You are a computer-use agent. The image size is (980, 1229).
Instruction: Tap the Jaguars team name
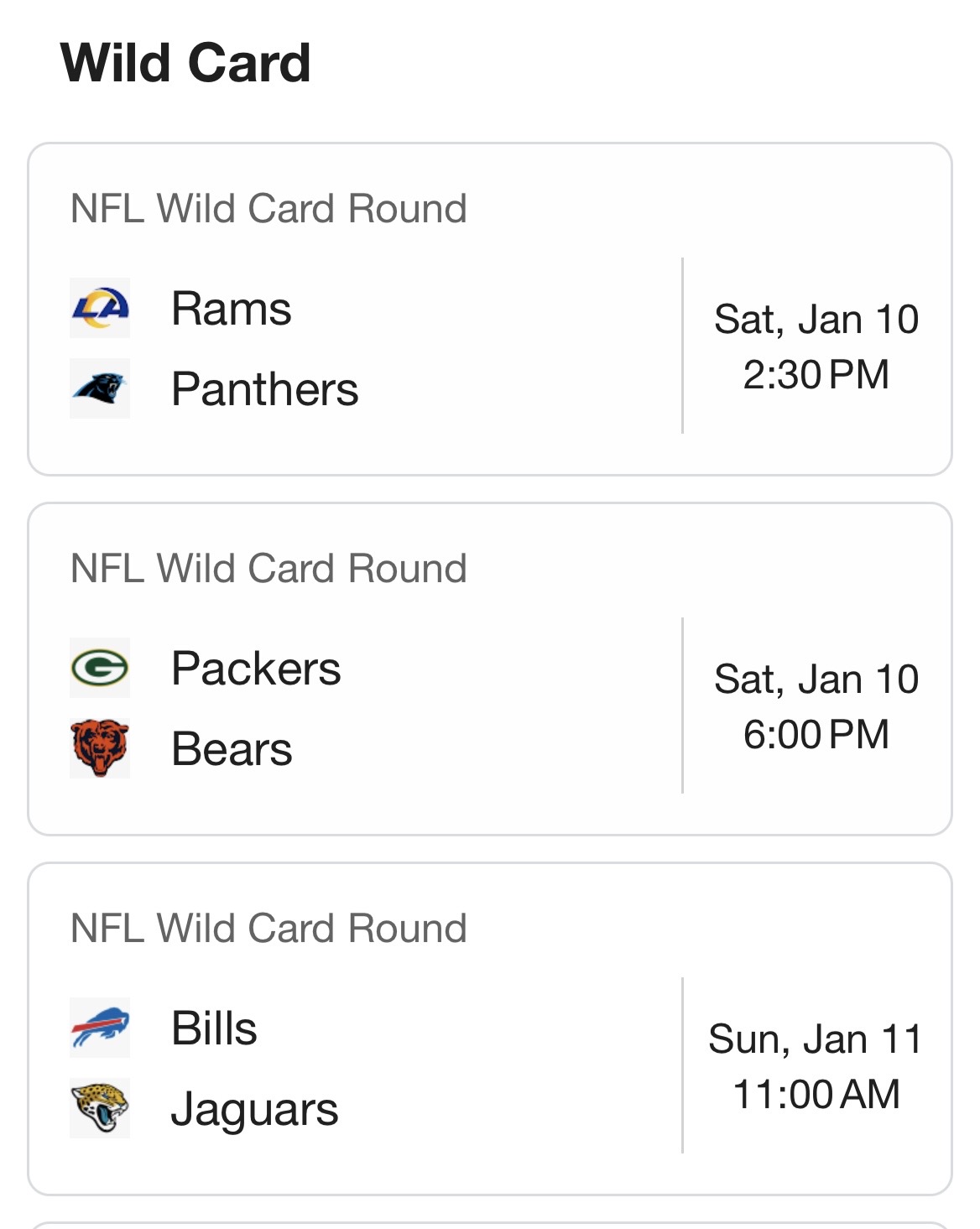click(254, 1109)
